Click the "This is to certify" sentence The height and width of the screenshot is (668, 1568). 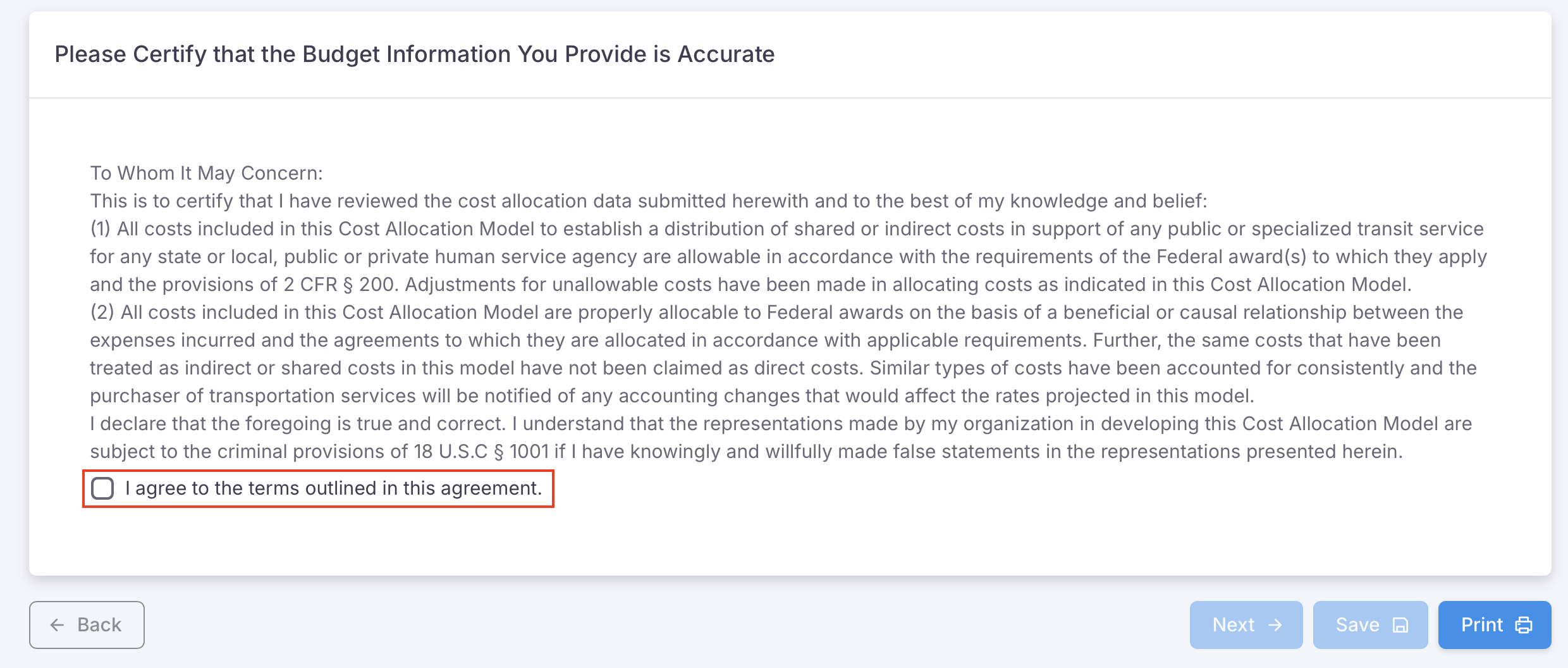pyautogui.click(x=648, y=201)
